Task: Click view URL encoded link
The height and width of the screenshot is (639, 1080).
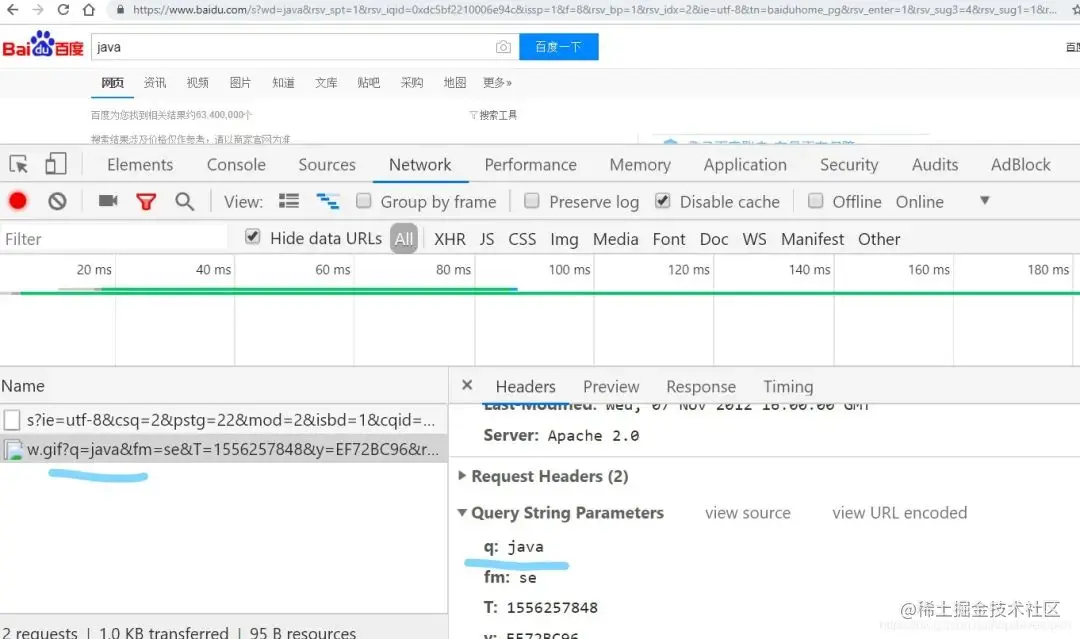Action: pos(900,513)
